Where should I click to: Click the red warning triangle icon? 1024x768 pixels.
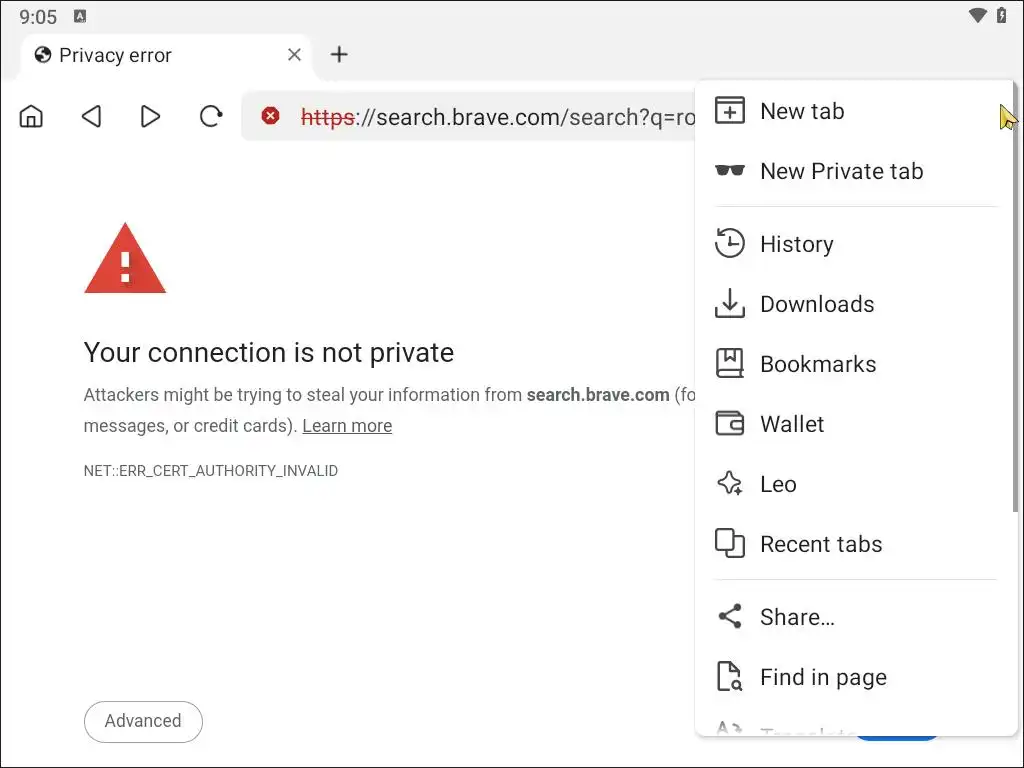coord(125,259)
